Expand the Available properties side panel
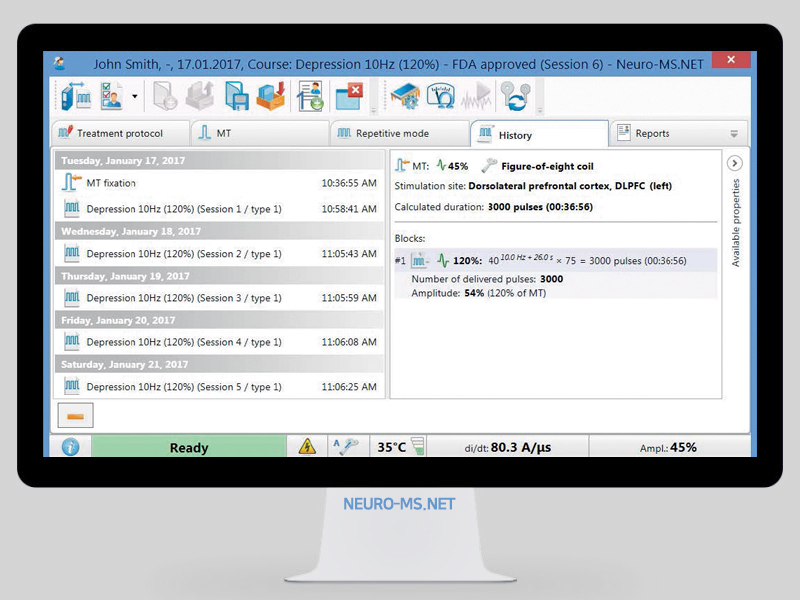This screenshot has width=800, height=600. pyautogui.click(x=734, y=163)
